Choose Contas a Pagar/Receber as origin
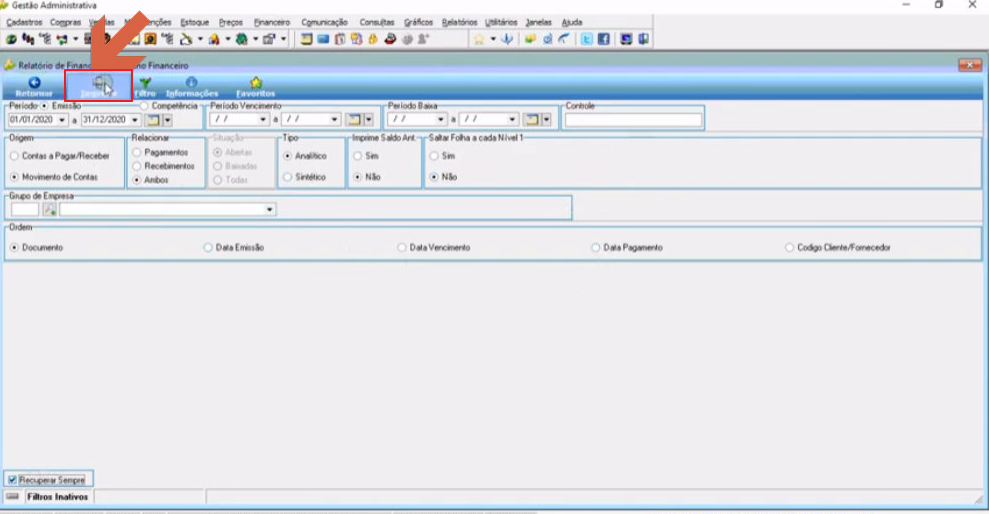The width and height of the screenshot is (989, 514). 14,156
